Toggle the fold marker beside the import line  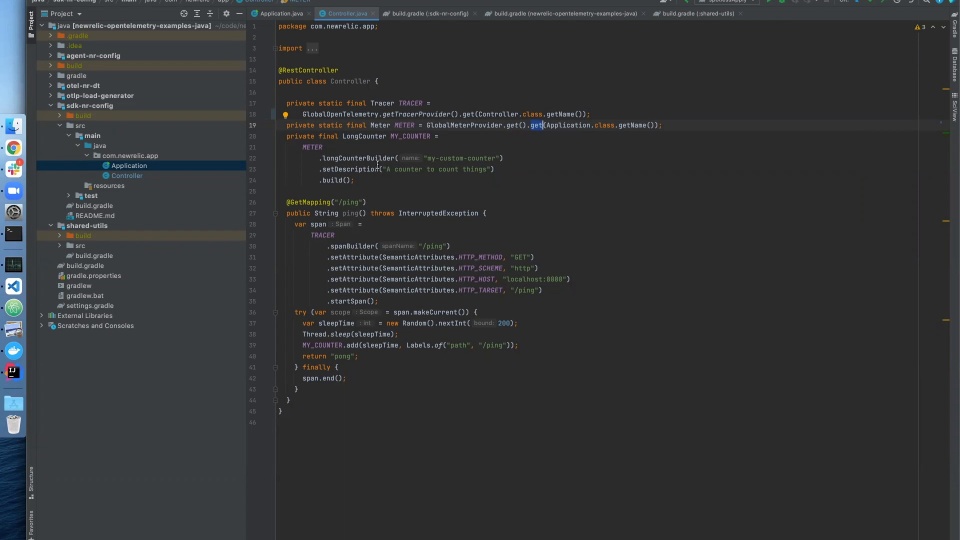point(275,48)
